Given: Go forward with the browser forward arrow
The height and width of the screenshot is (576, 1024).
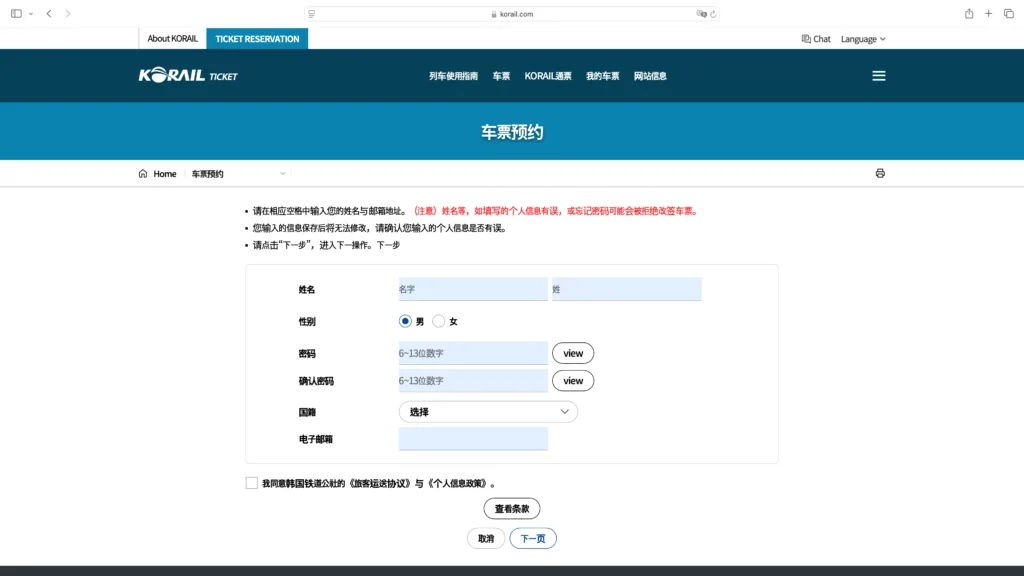Looking at the screenshot, I should tap(68, 14).
